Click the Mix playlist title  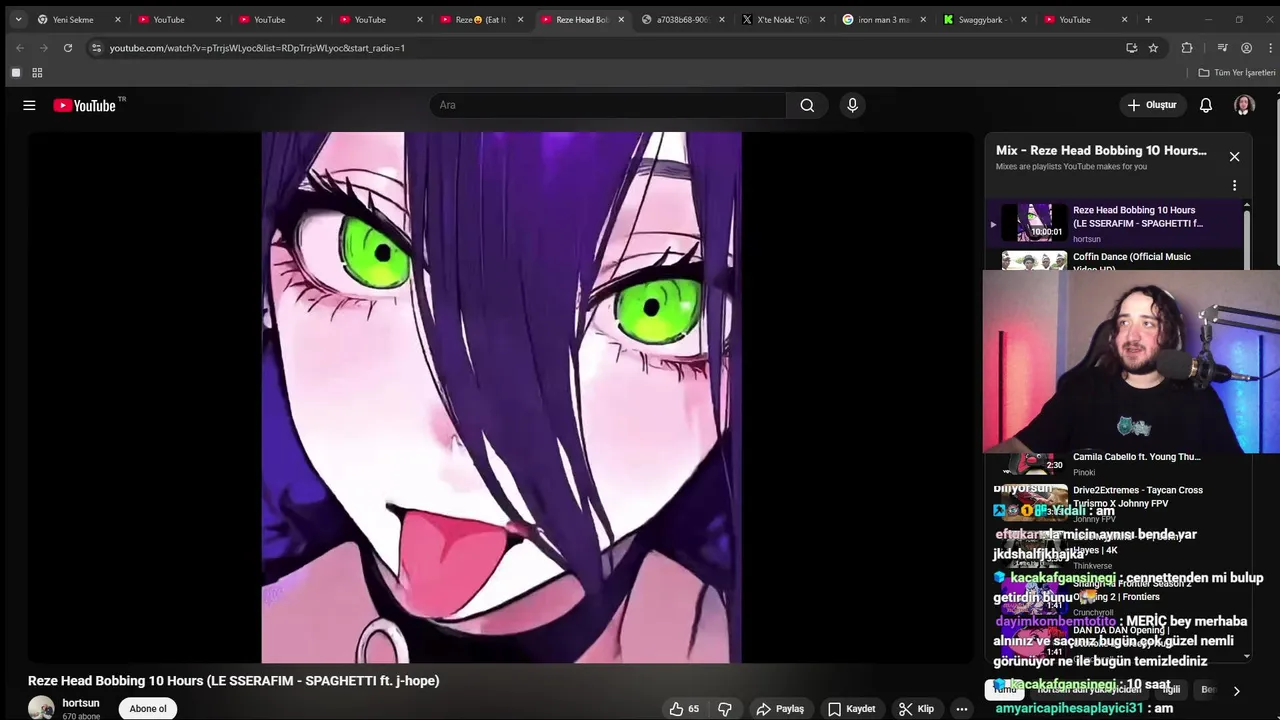[1101, 150]
